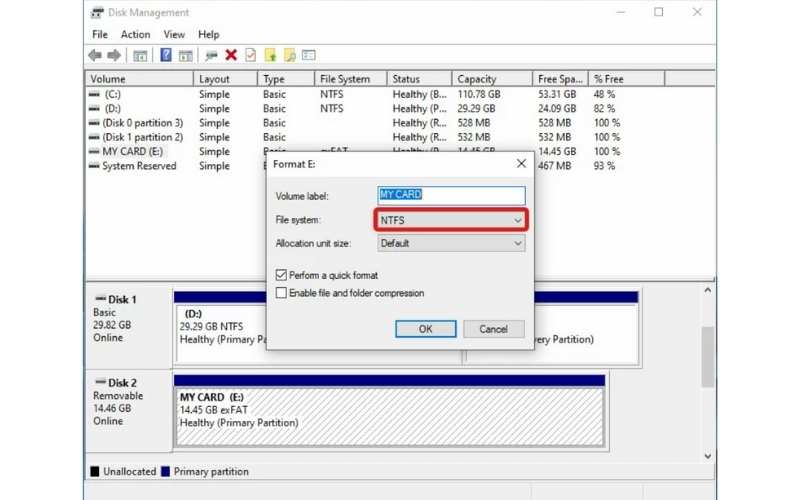Open the View menu

174,34
